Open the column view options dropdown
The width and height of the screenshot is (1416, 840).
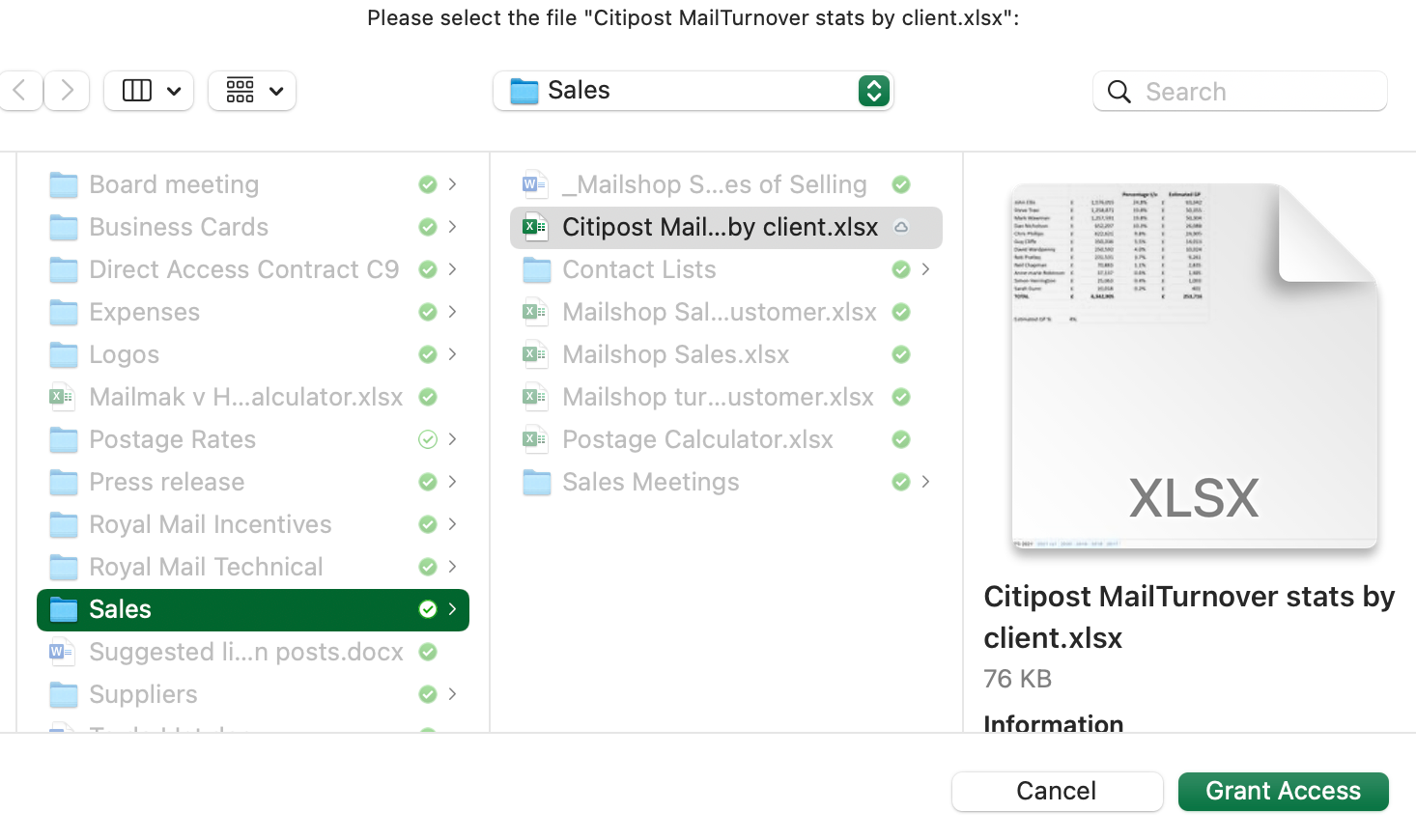149,91
